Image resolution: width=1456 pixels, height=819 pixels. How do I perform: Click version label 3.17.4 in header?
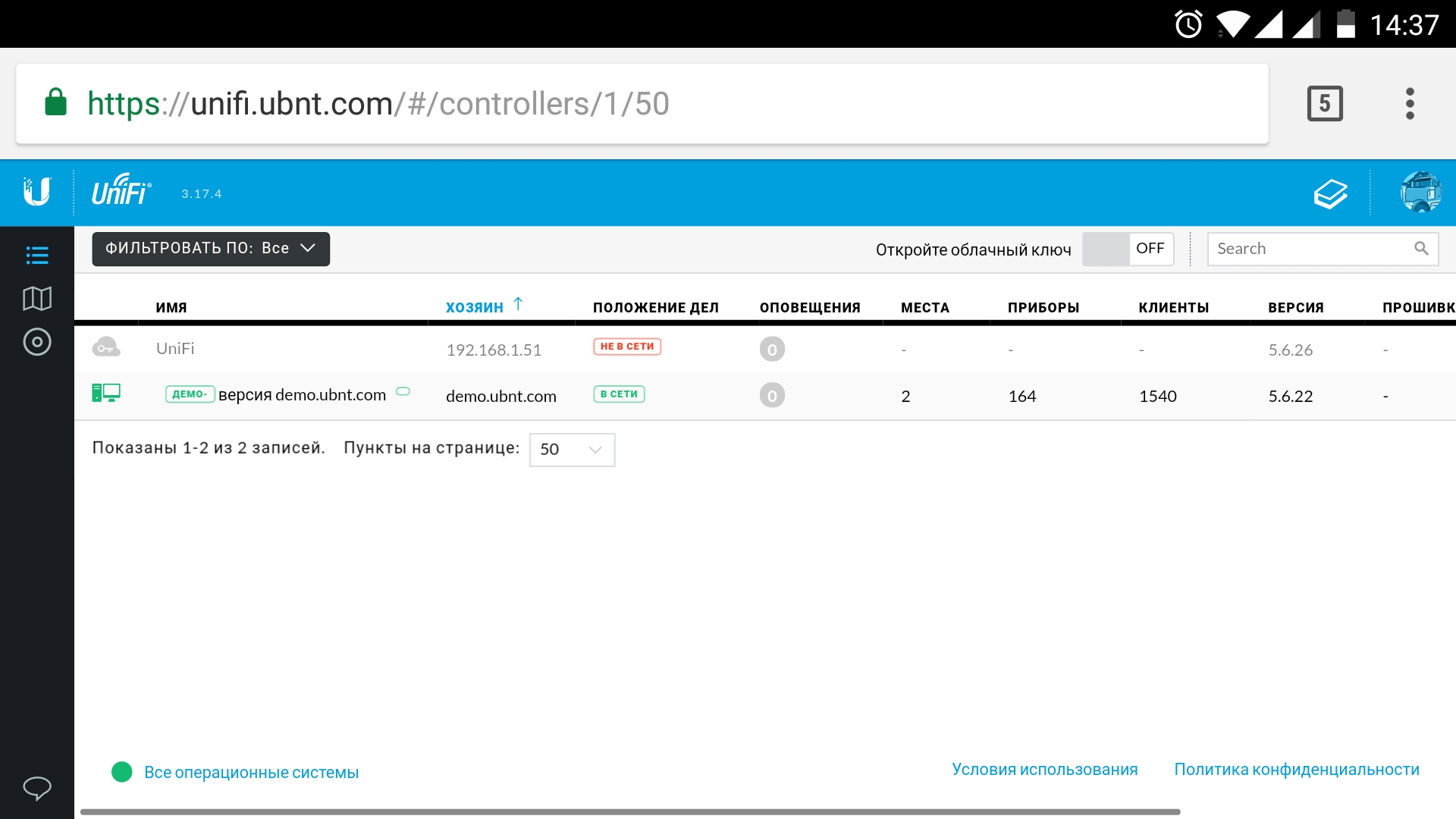202,194
